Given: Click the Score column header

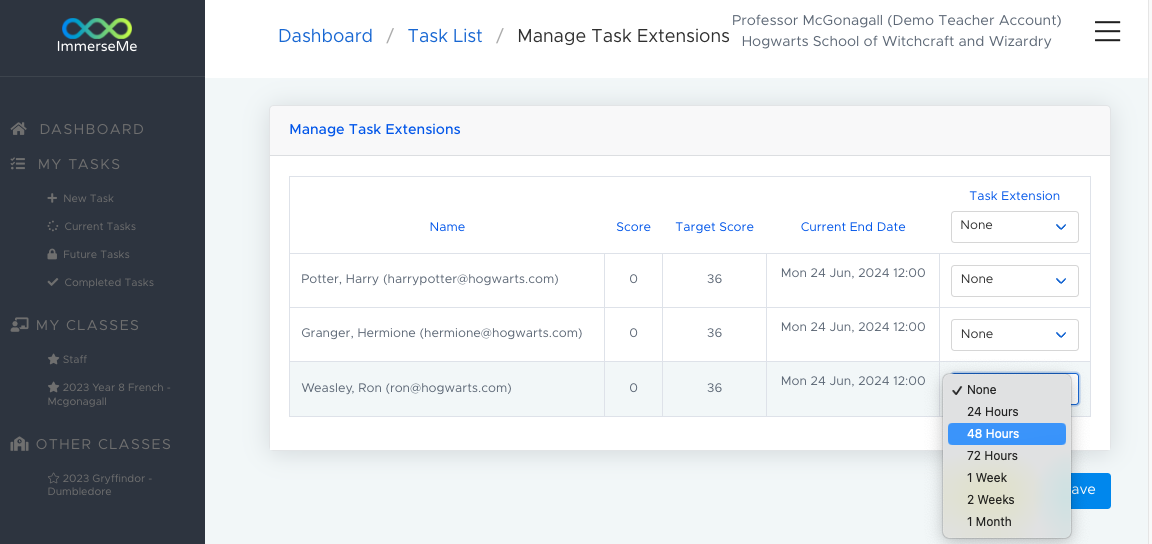Looking at the screenshot, I should tap(633, 226).
